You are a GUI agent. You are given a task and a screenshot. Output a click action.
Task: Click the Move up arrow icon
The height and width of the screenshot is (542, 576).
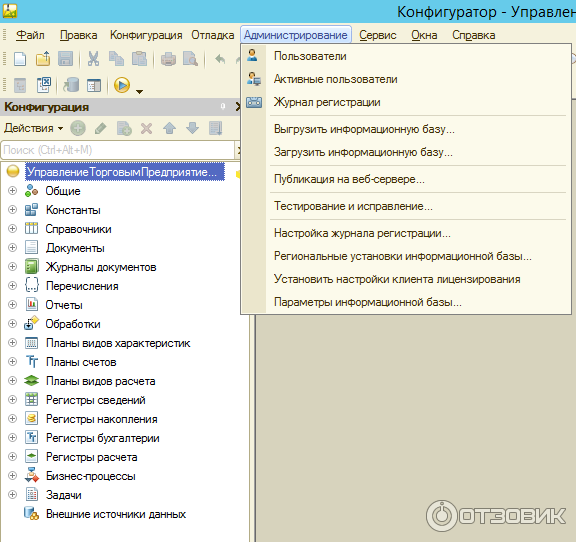[x=169, y=128]
